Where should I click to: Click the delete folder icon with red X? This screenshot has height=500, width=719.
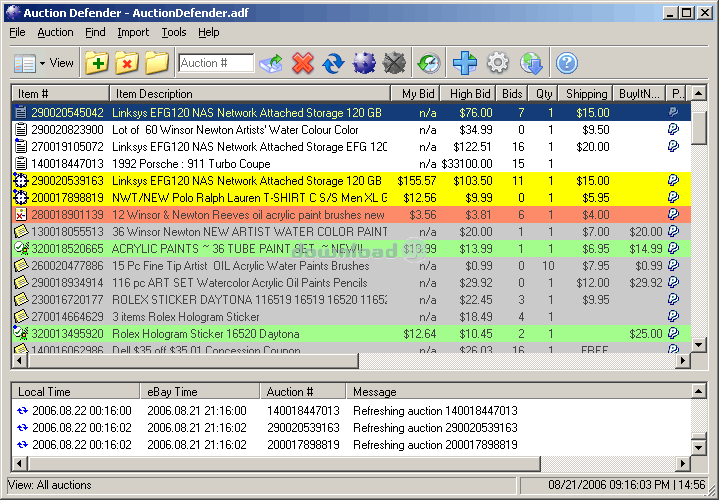pos(127,64)
